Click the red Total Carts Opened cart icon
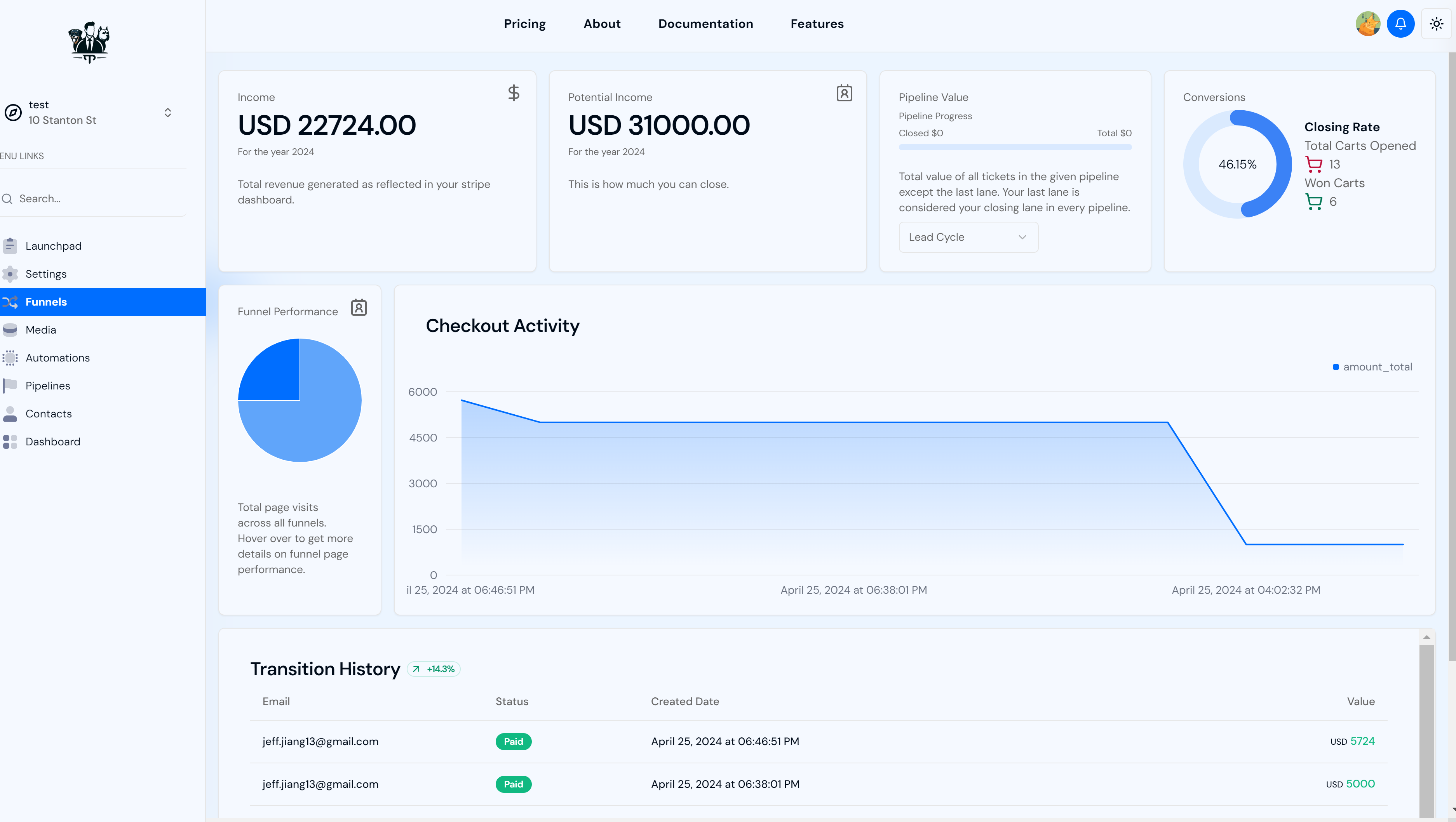Viewport: 1456px width, 822px height. coord(1313,164)
